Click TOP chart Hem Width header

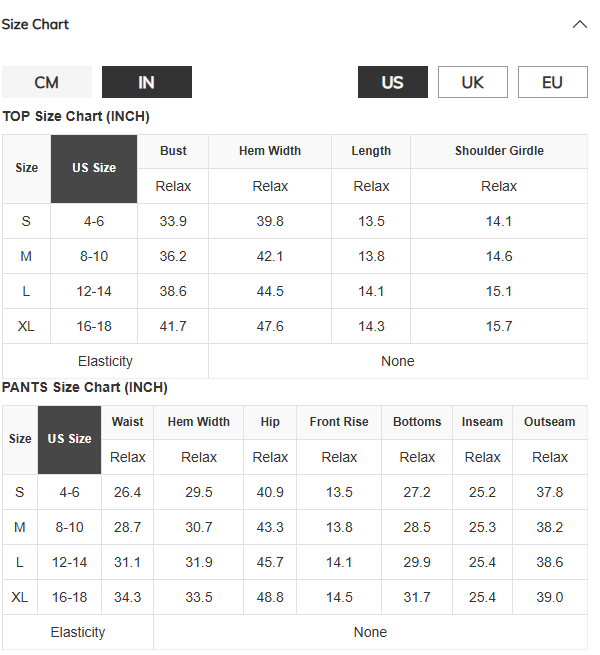[270, 151]
